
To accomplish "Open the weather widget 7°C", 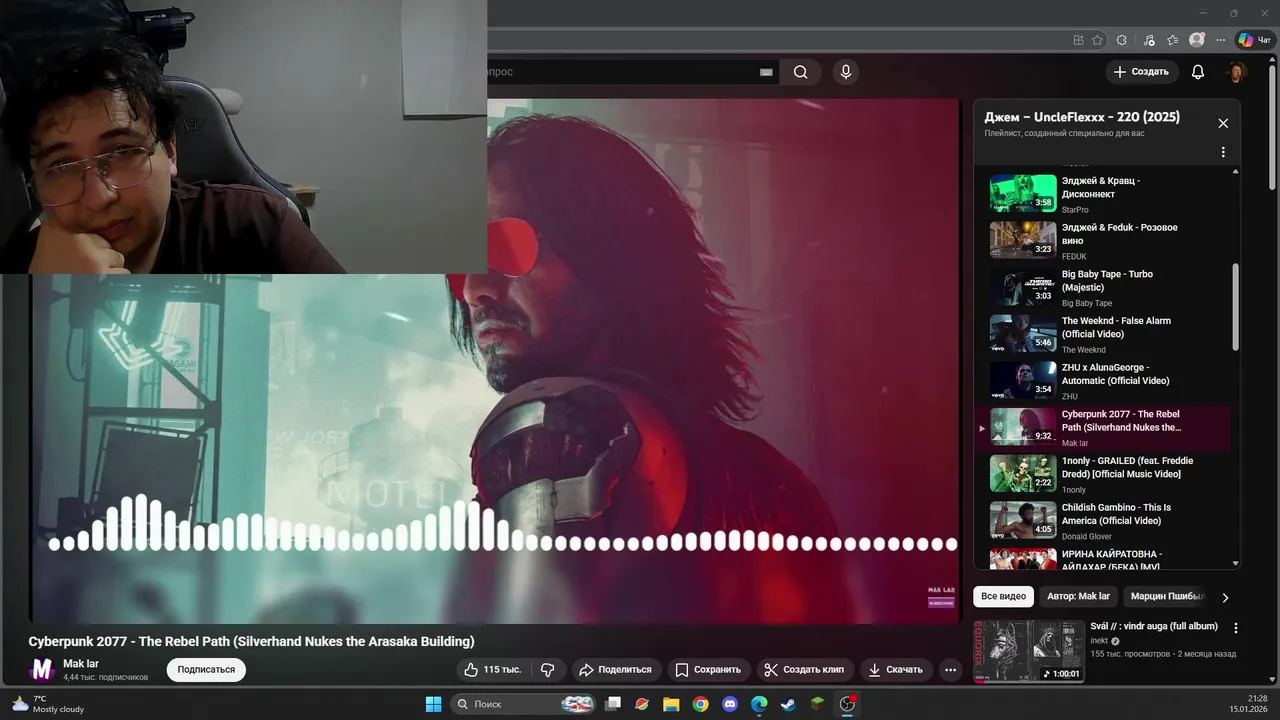I will [50, 704].
